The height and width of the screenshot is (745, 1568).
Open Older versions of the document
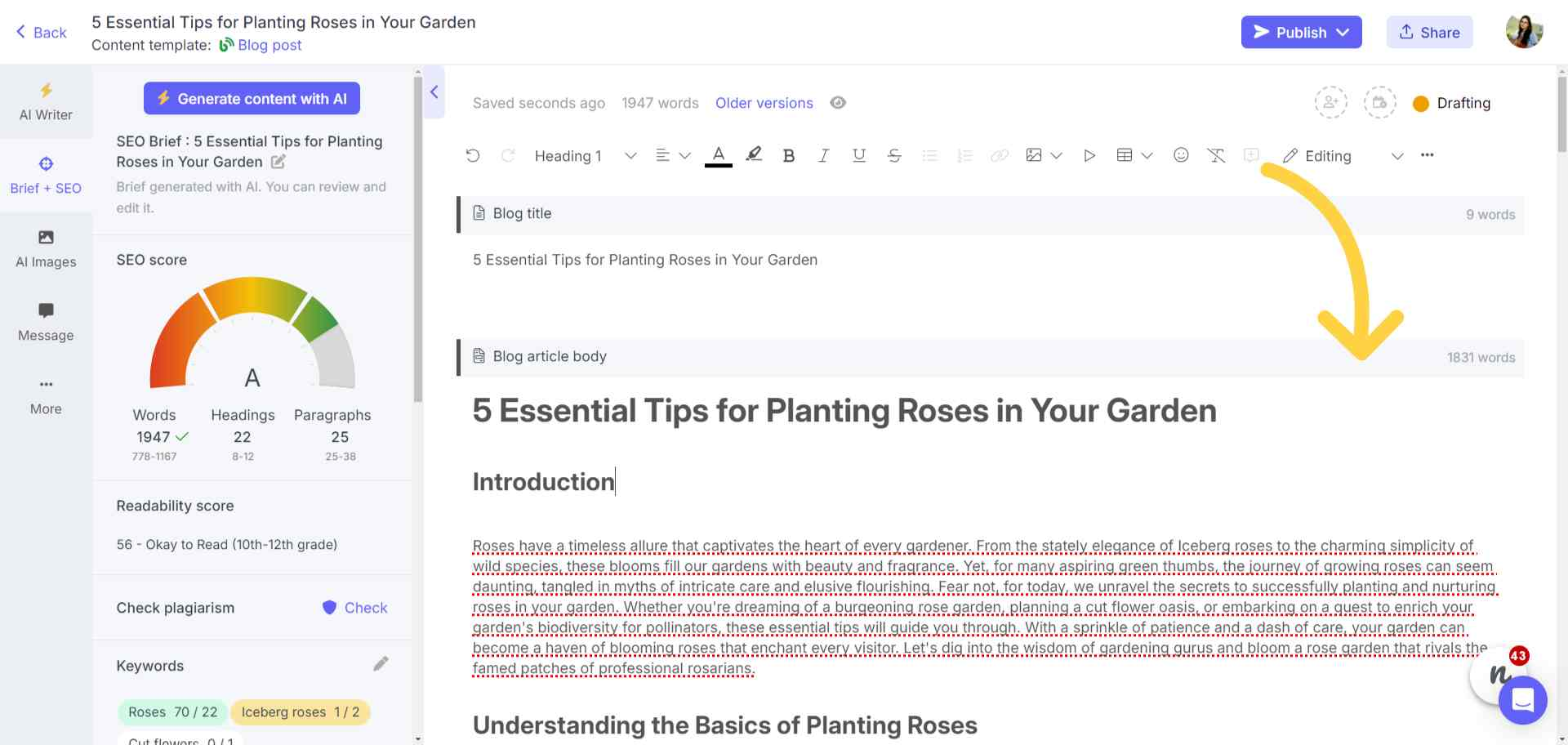[x=764, y=103]
